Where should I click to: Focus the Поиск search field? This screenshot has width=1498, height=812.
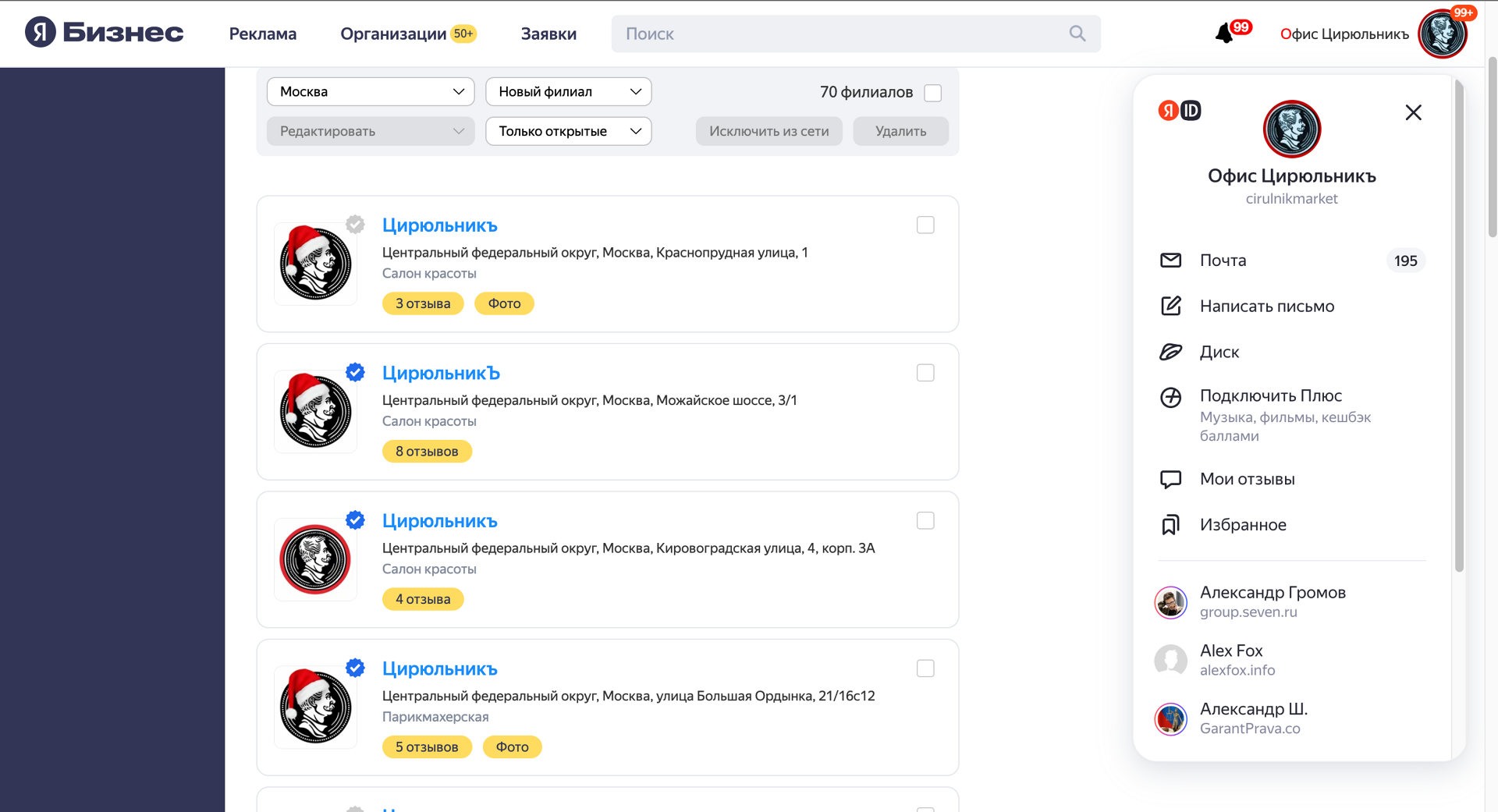[855, 34]
